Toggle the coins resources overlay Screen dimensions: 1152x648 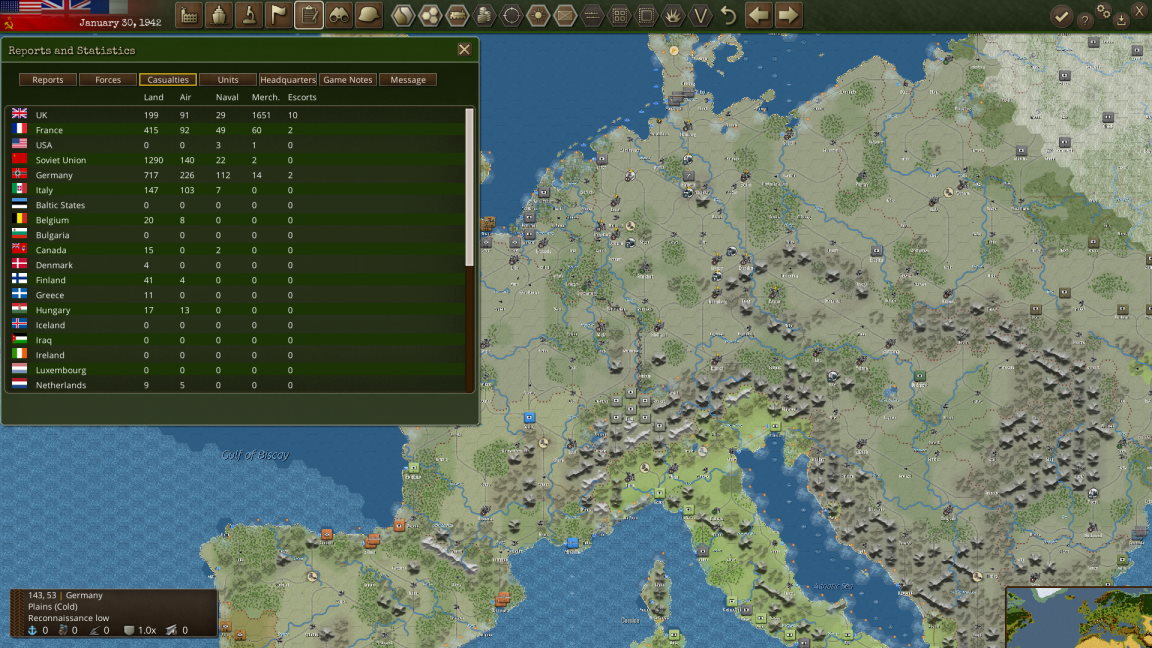pyautogui.click(x=484, y=15)
